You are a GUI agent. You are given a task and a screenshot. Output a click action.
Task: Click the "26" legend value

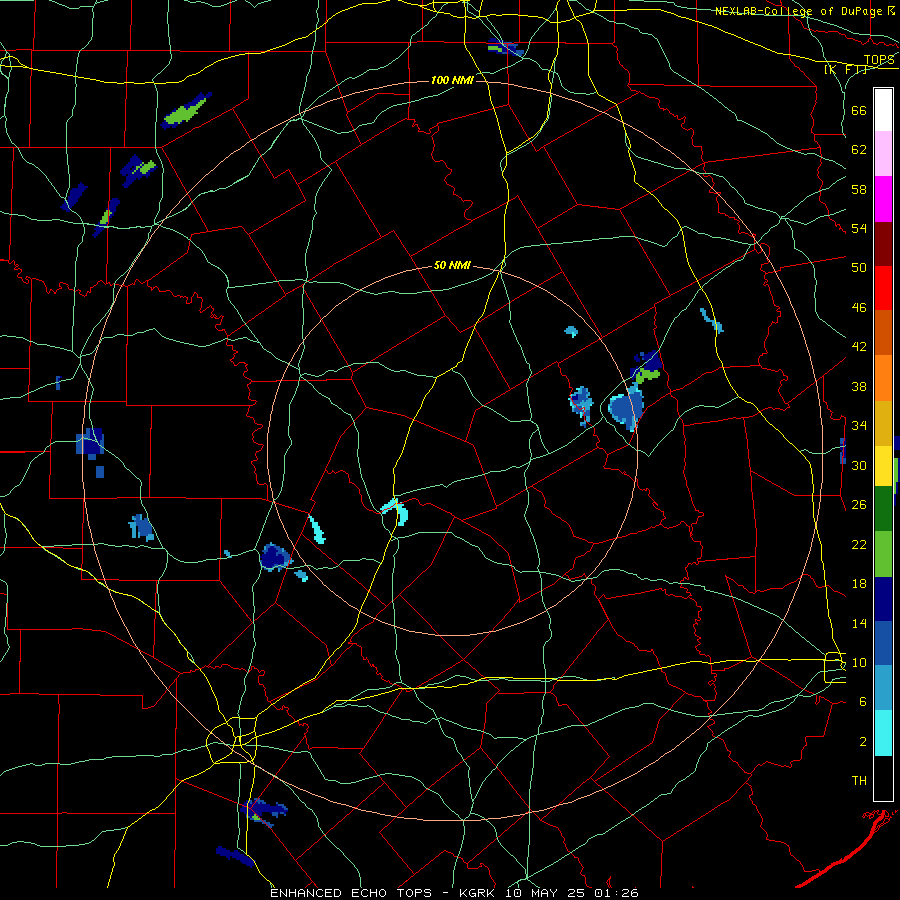click(x=859, y=505)
